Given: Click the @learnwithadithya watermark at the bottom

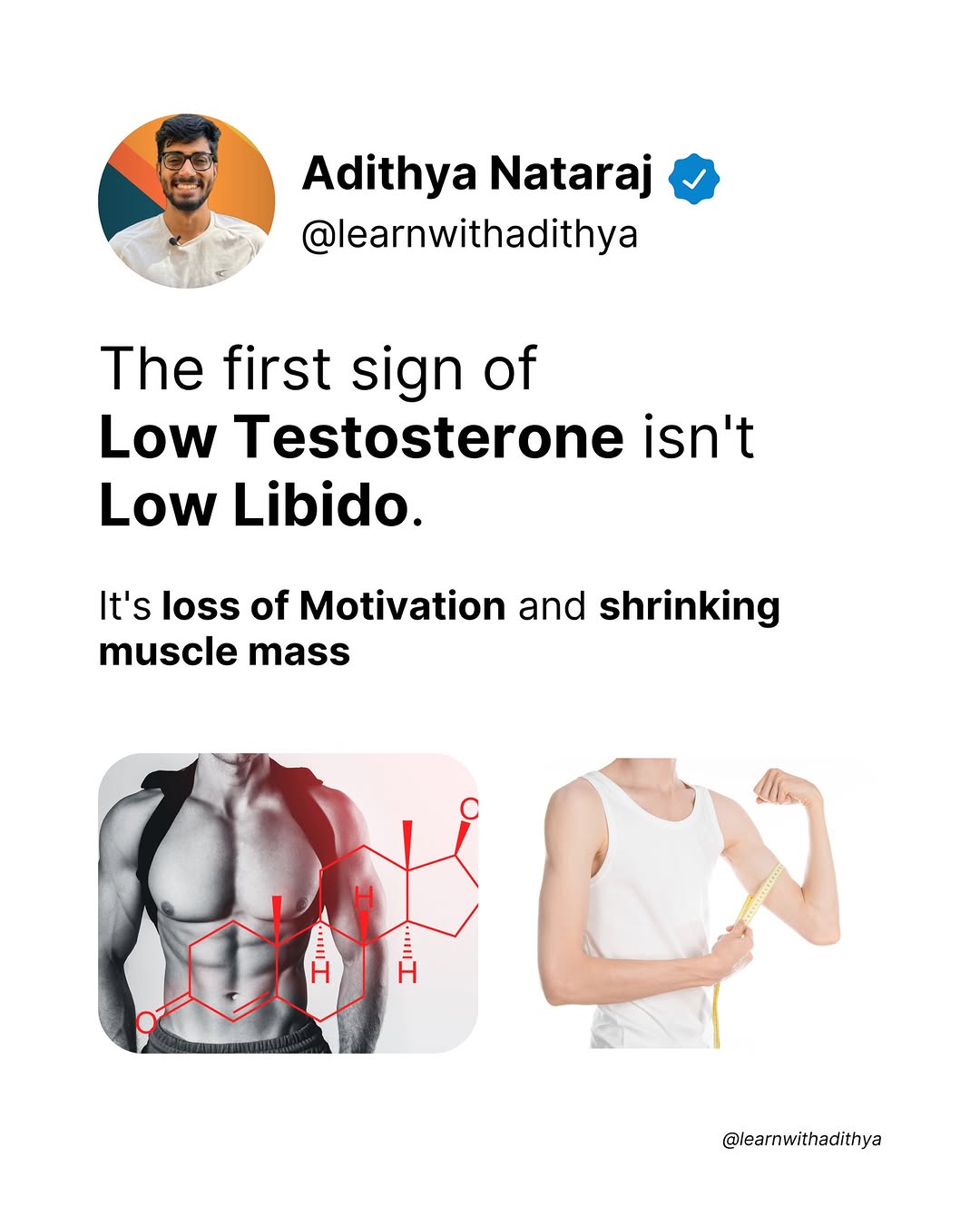Looking at the screenshot, I should 801,1139.
